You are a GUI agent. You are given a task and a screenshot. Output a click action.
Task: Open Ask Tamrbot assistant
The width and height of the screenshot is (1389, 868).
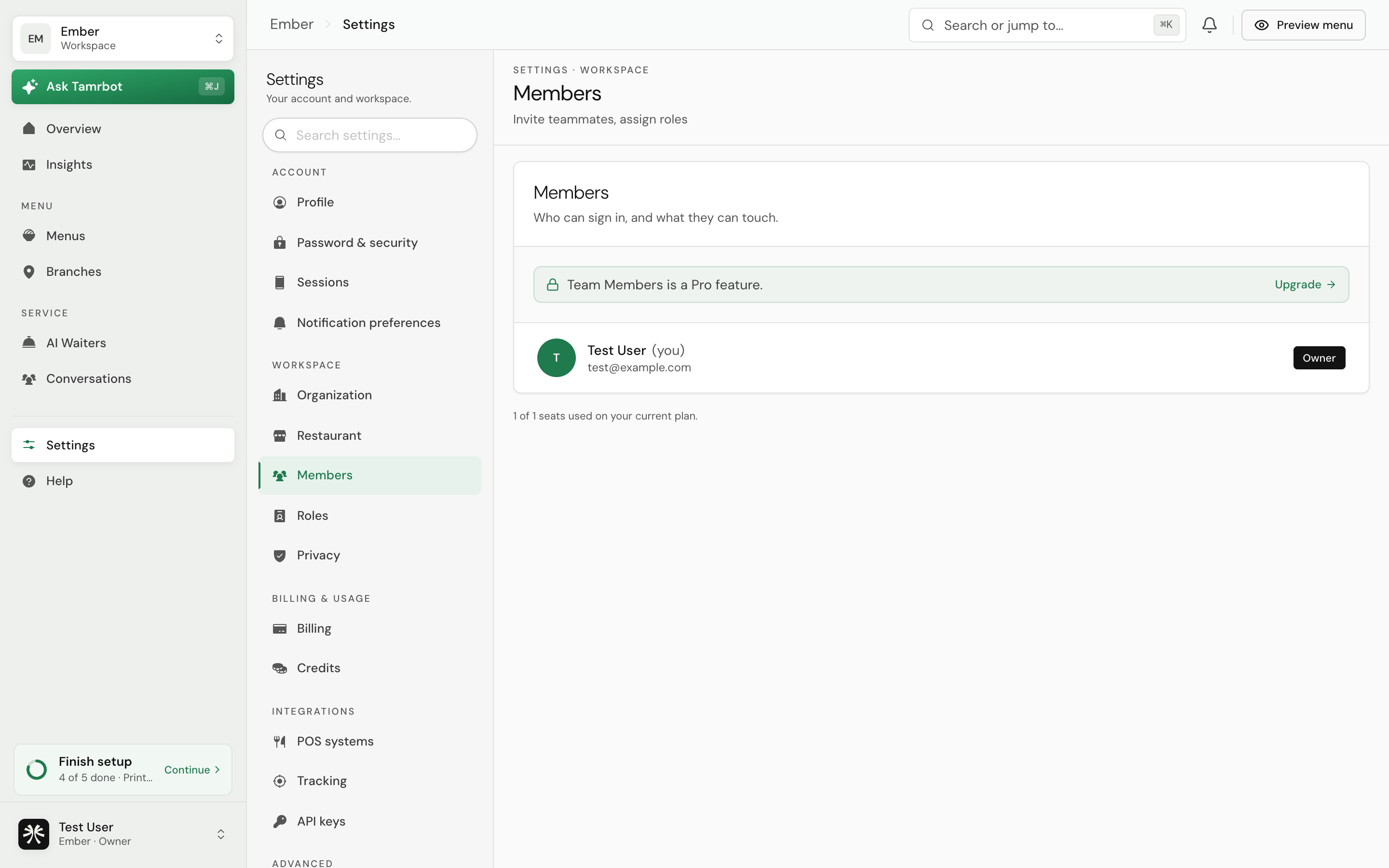(x=123, y=87)
